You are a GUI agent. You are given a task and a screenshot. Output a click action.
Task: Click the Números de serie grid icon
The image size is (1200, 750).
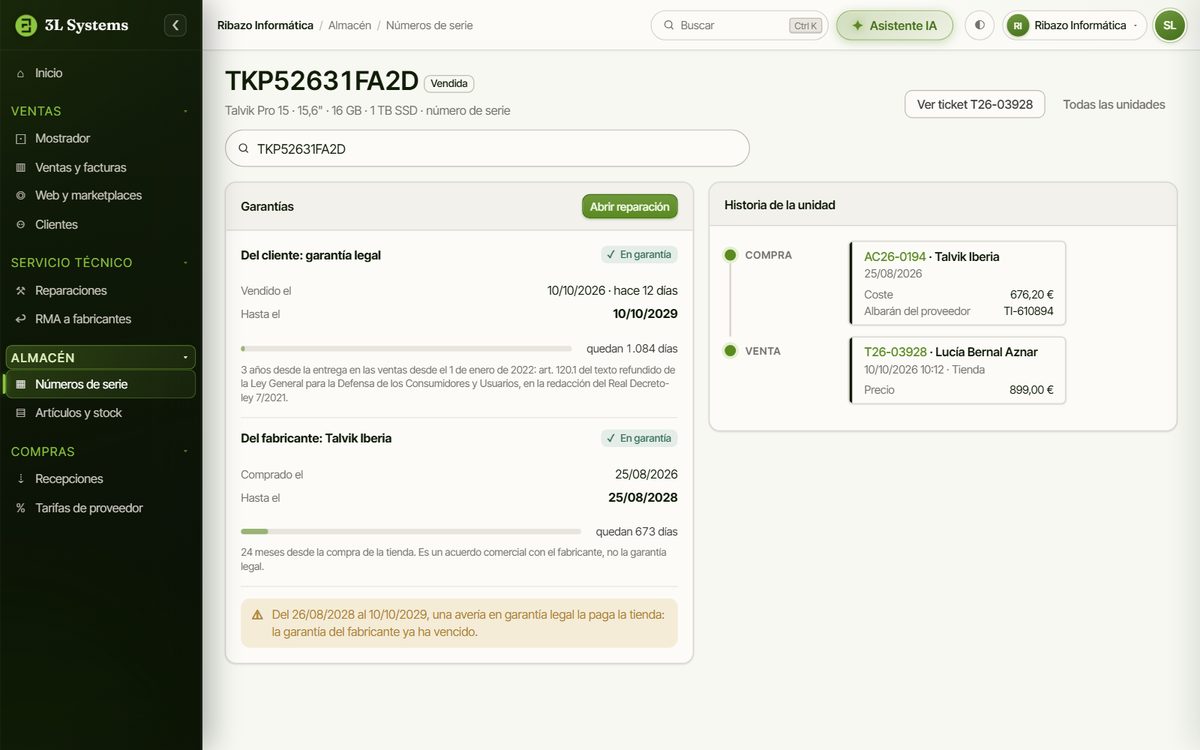click(x=21, y=384)
